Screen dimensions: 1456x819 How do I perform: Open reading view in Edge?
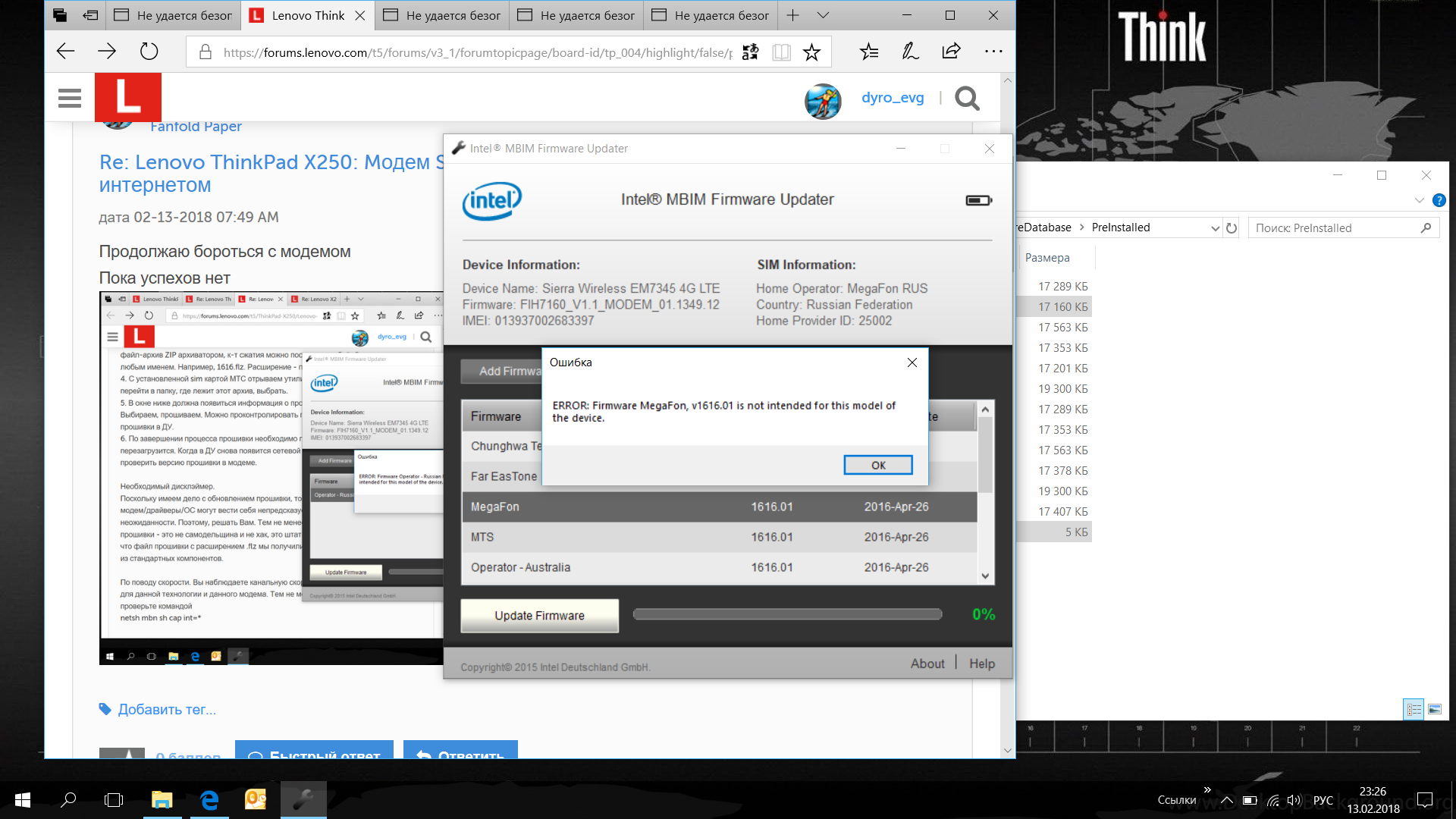[x=781, y=52]
